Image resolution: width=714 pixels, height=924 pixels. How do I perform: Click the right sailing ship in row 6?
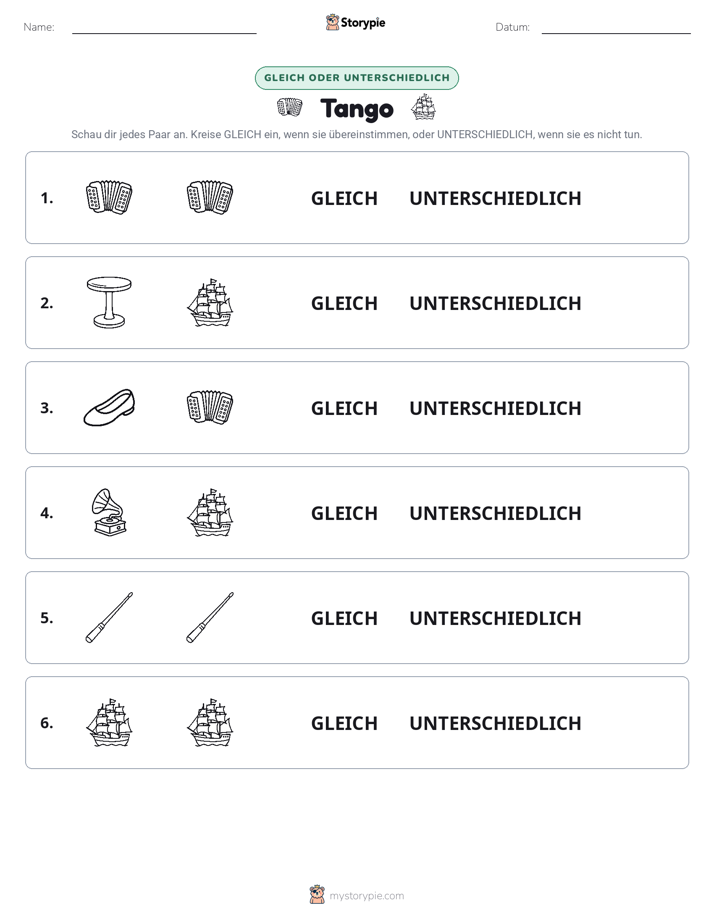210,722
